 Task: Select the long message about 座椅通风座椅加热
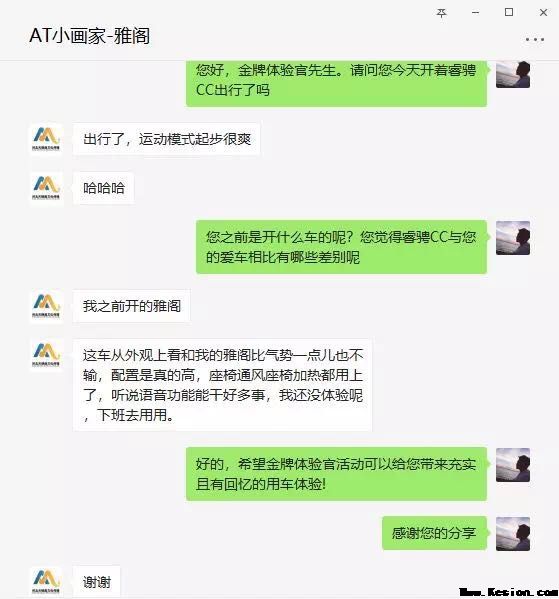click(x=222, y=385)
